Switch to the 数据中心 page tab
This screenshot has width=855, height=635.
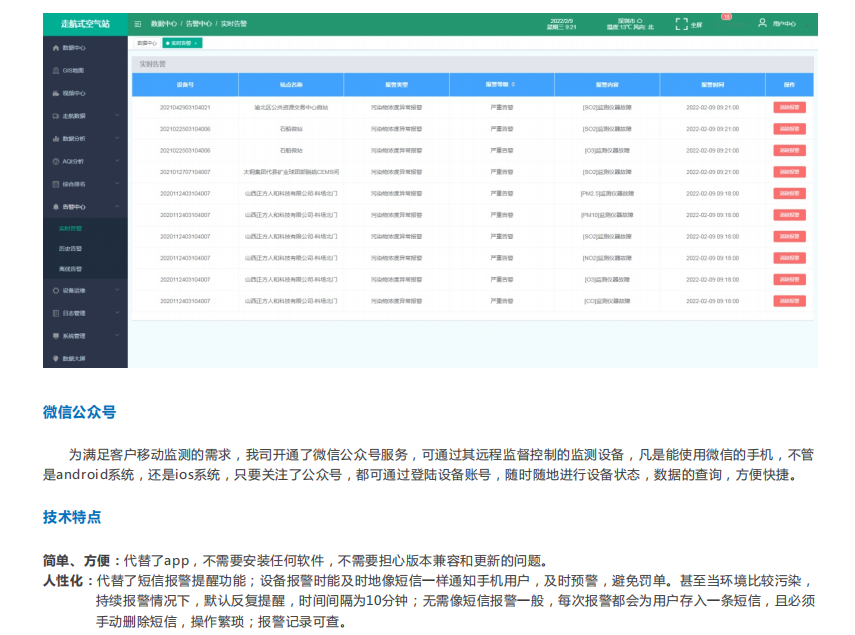pyautogui.click(x=147, y=43)
